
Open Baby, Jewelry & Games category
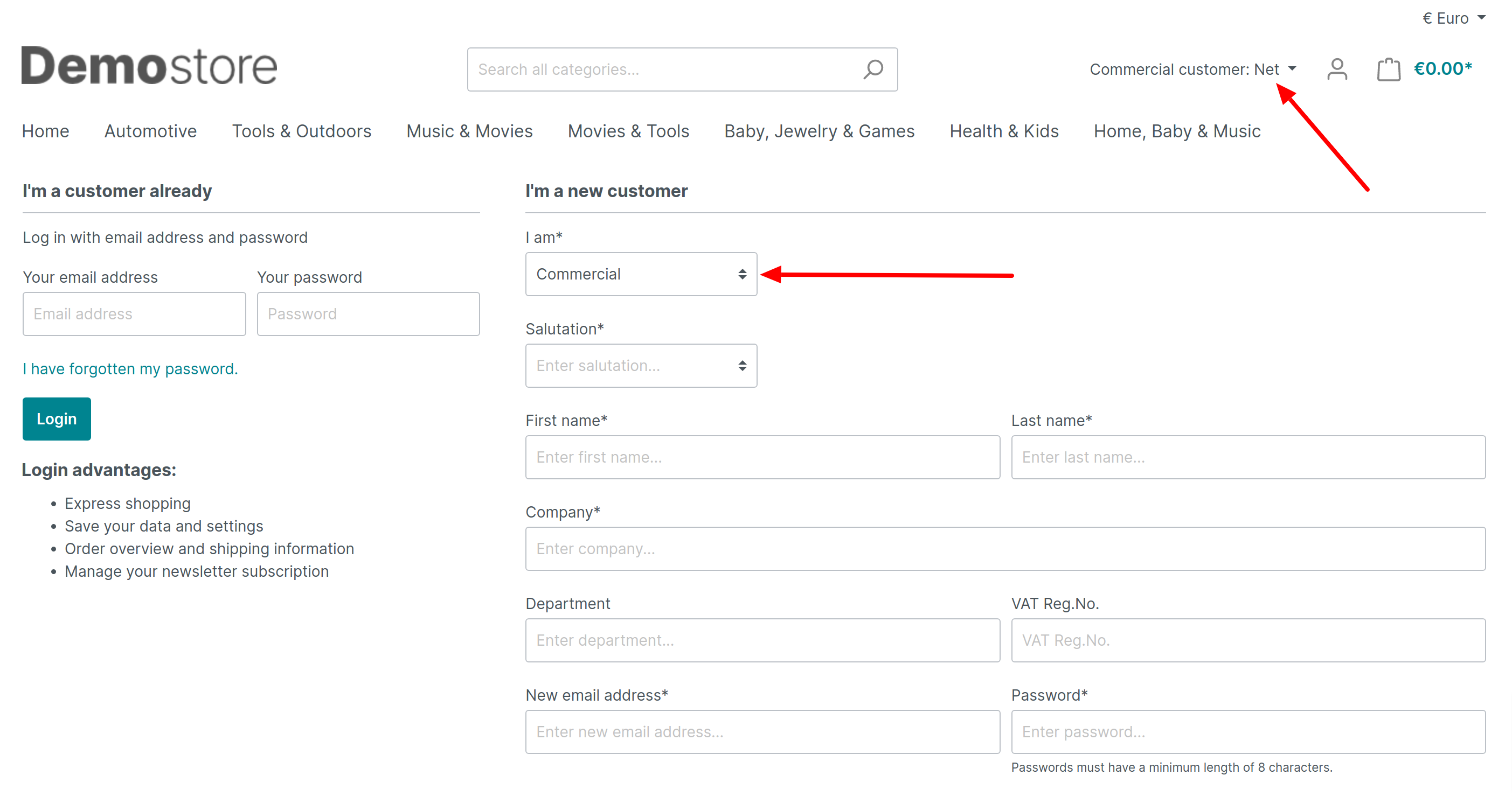(819, 131)
